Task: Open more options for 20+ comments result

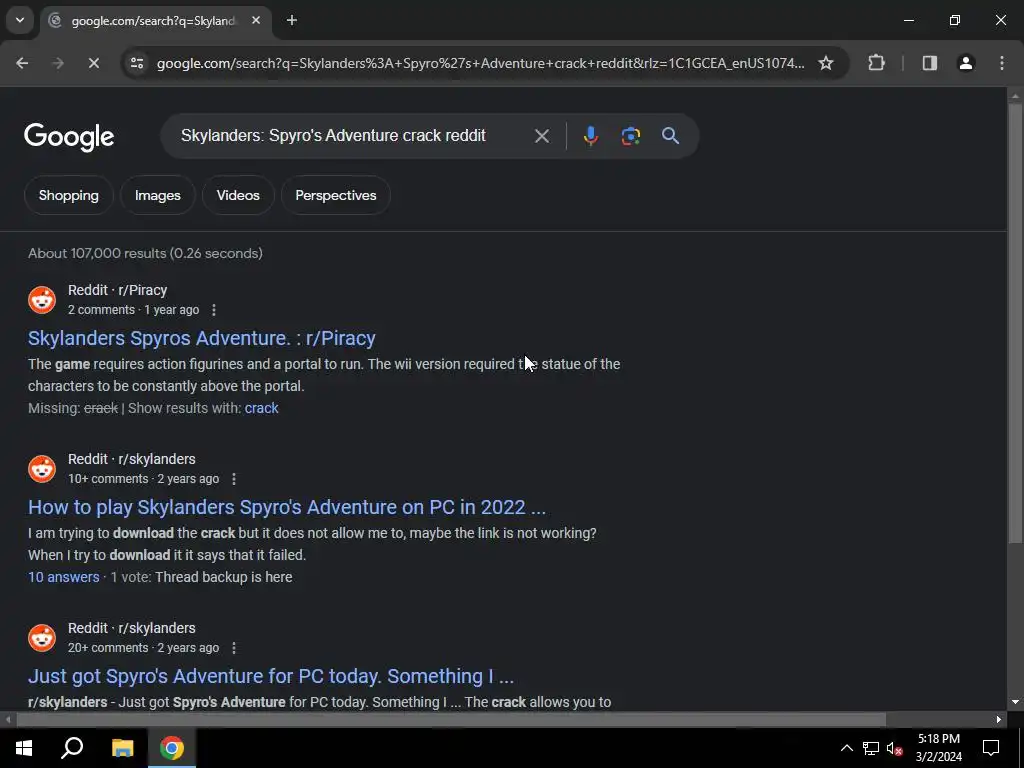Action: tap(234, 648)
